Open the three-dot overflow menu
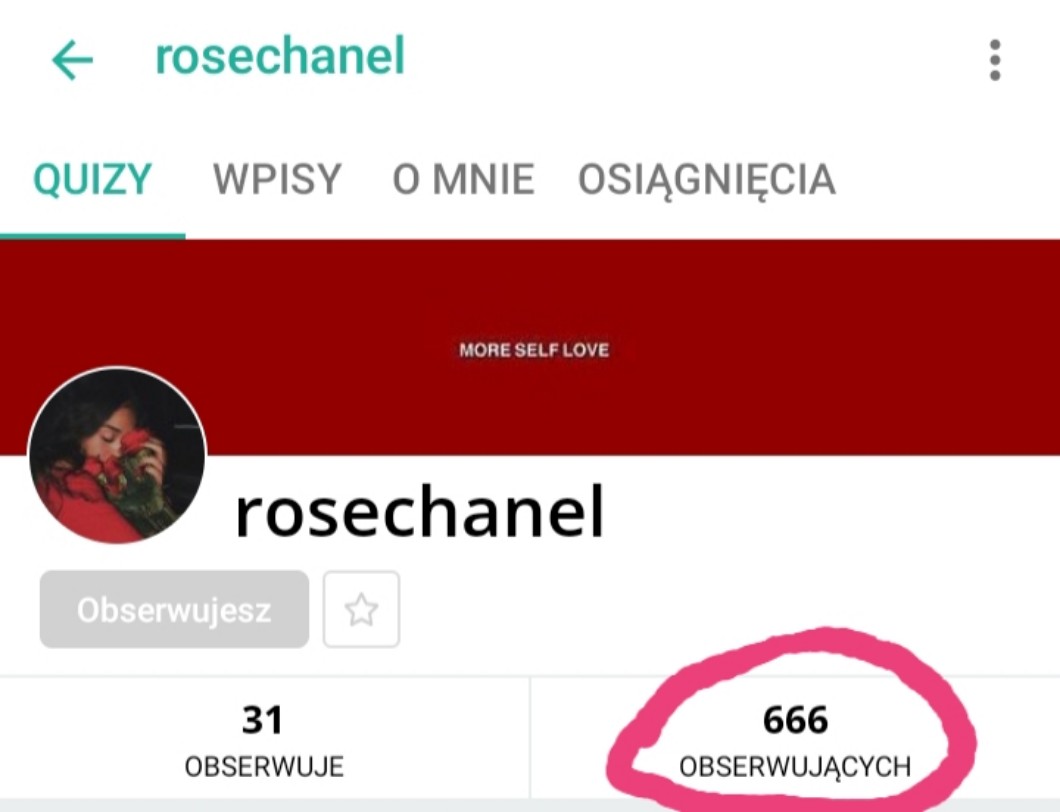1060x812 pixels. click(x=994, y=59)
